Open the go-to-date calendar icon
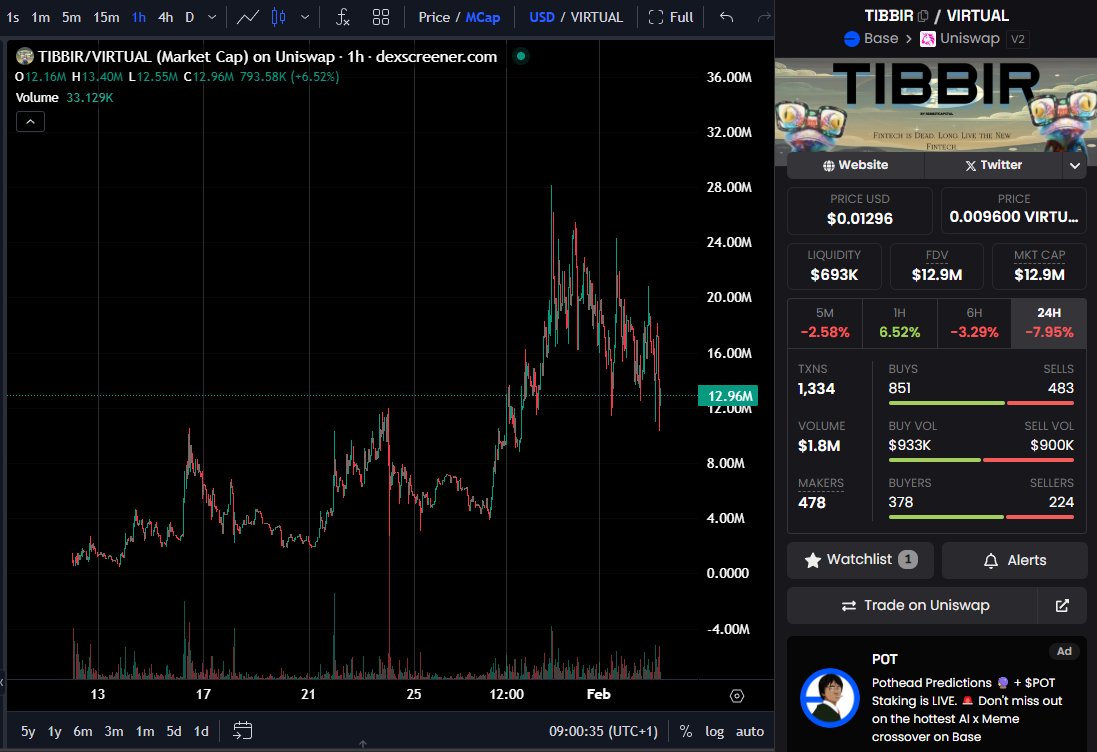The height and width of the screenshot is (752, 1097). click(x=242, y=731)
